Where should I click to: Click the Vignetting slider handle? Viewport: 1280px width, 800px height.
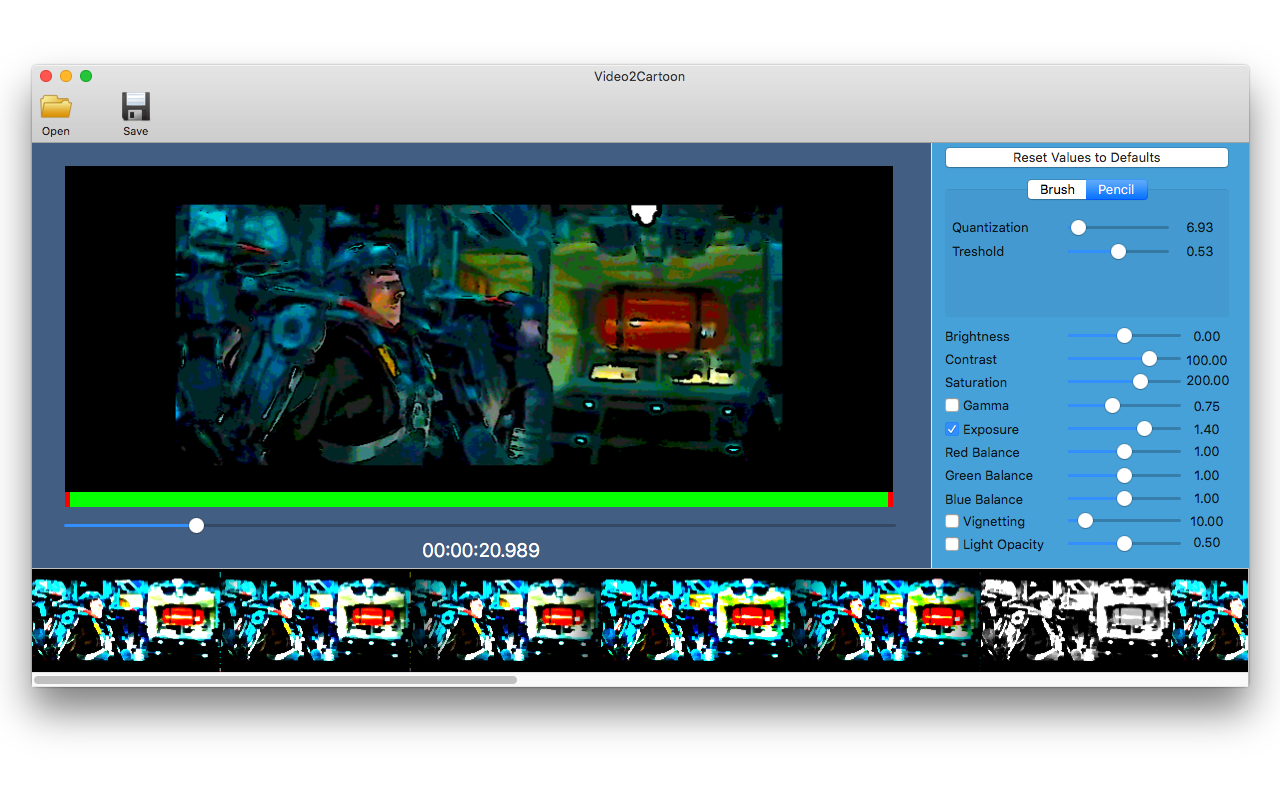pyautogui.click(x=1085, y=521)
